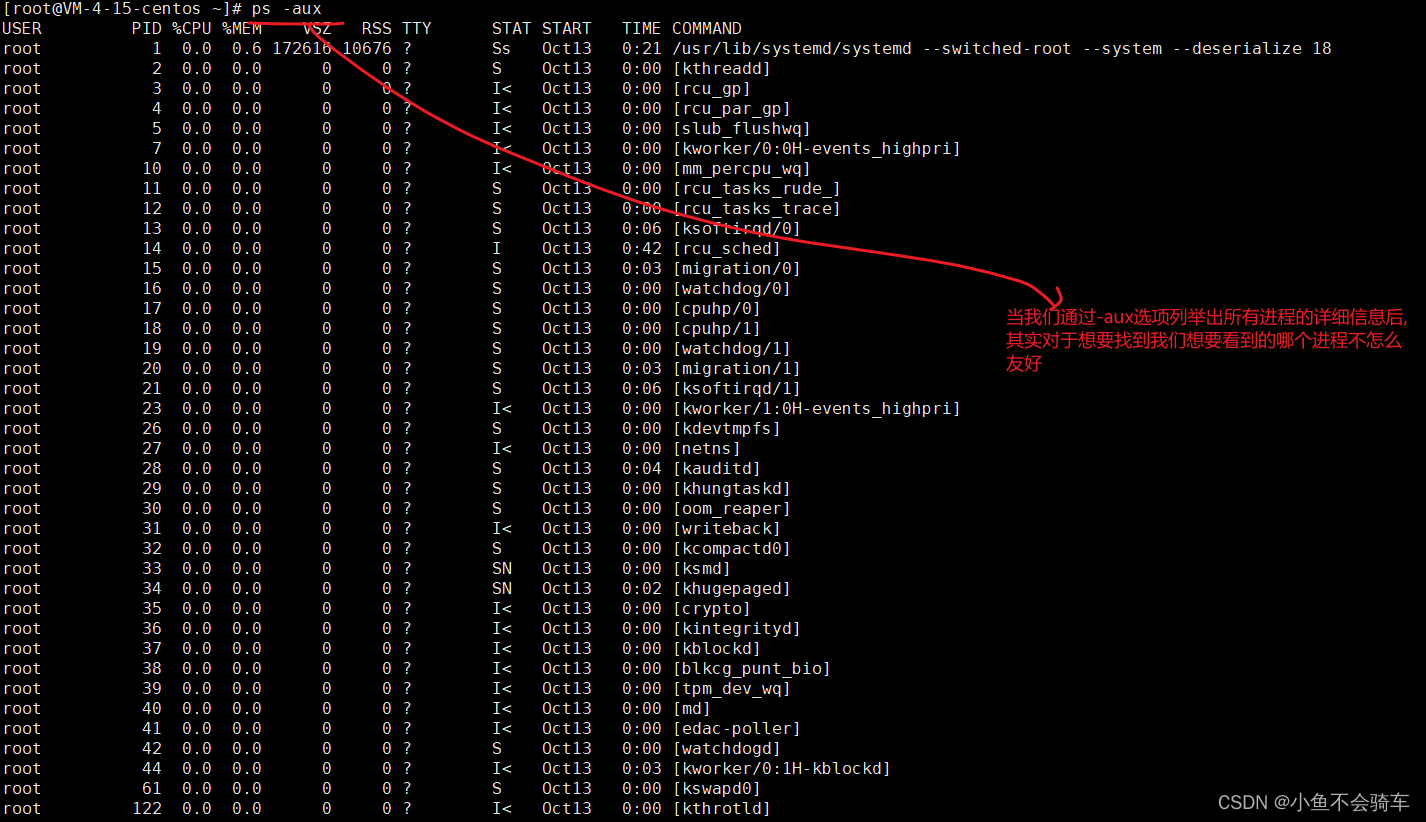
Task: Click the TTY column header
Action: (417, 29)
